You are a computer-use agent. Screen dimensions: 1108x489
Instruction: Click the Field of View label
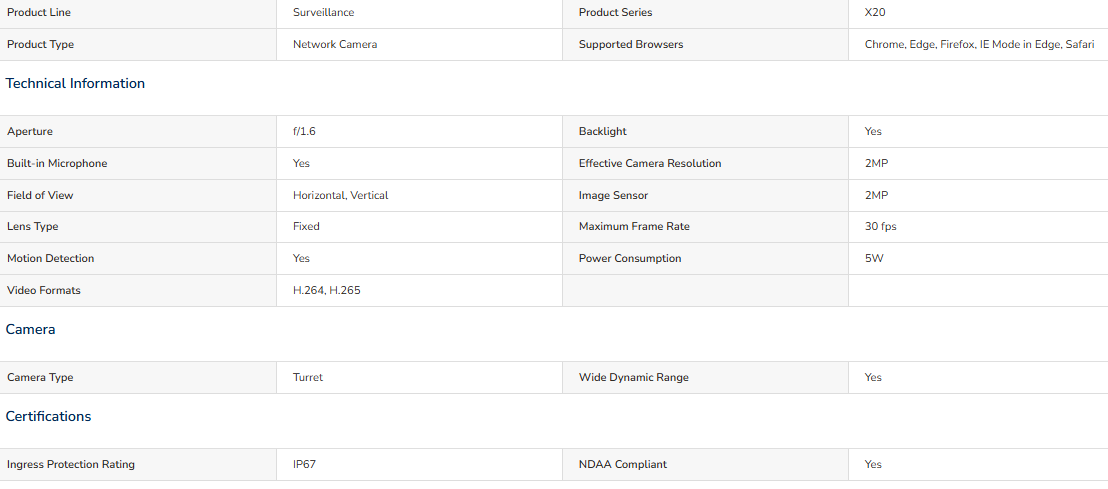(x=40, y=195)
